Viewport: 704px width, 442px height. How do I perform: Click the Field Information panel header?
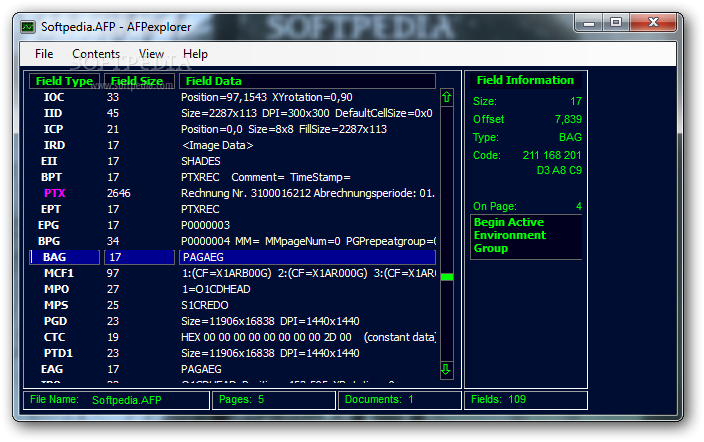point(525,80)
